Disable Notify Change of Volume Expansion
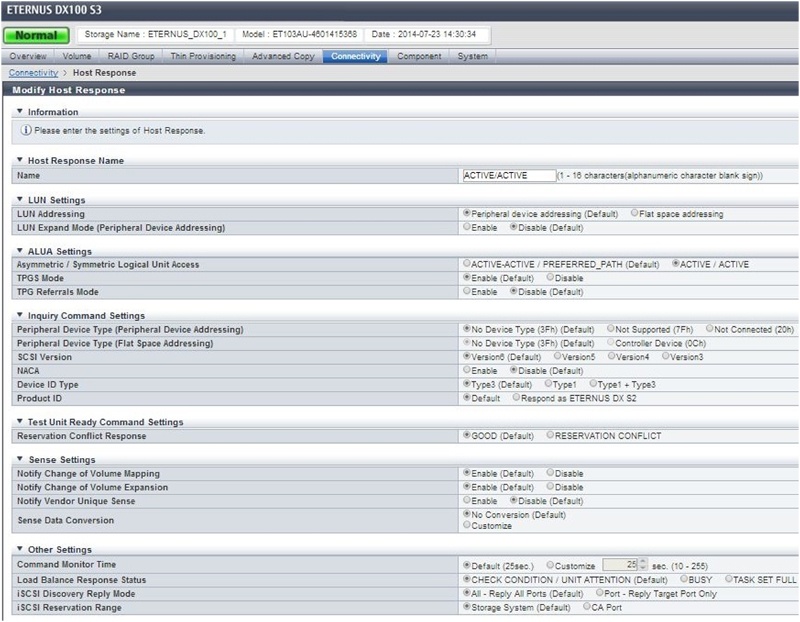 click(550, 487)
